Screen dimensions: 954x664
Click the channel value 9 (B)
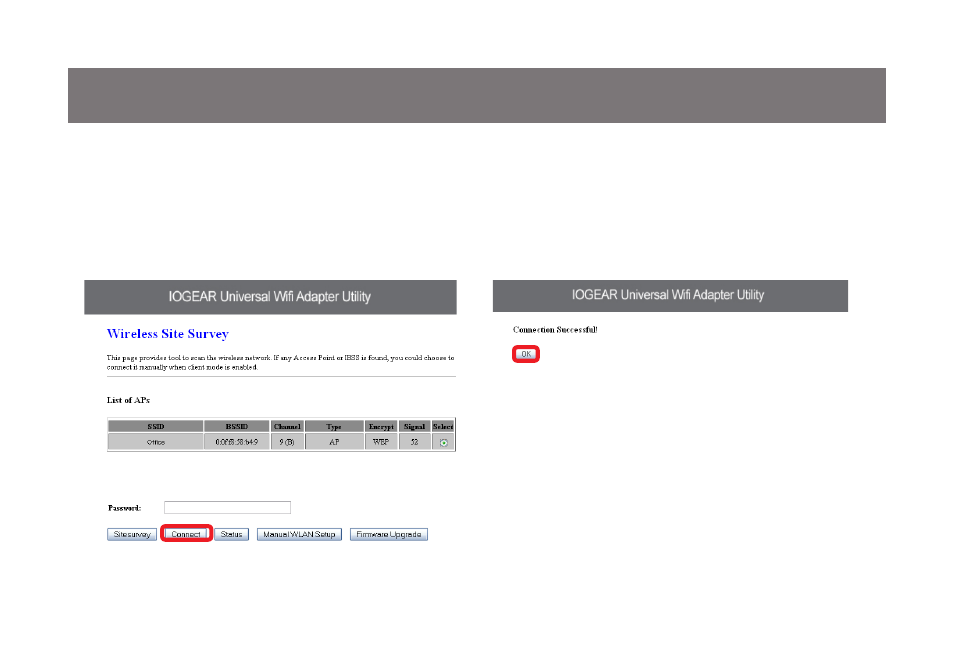[x=287, y=442]
